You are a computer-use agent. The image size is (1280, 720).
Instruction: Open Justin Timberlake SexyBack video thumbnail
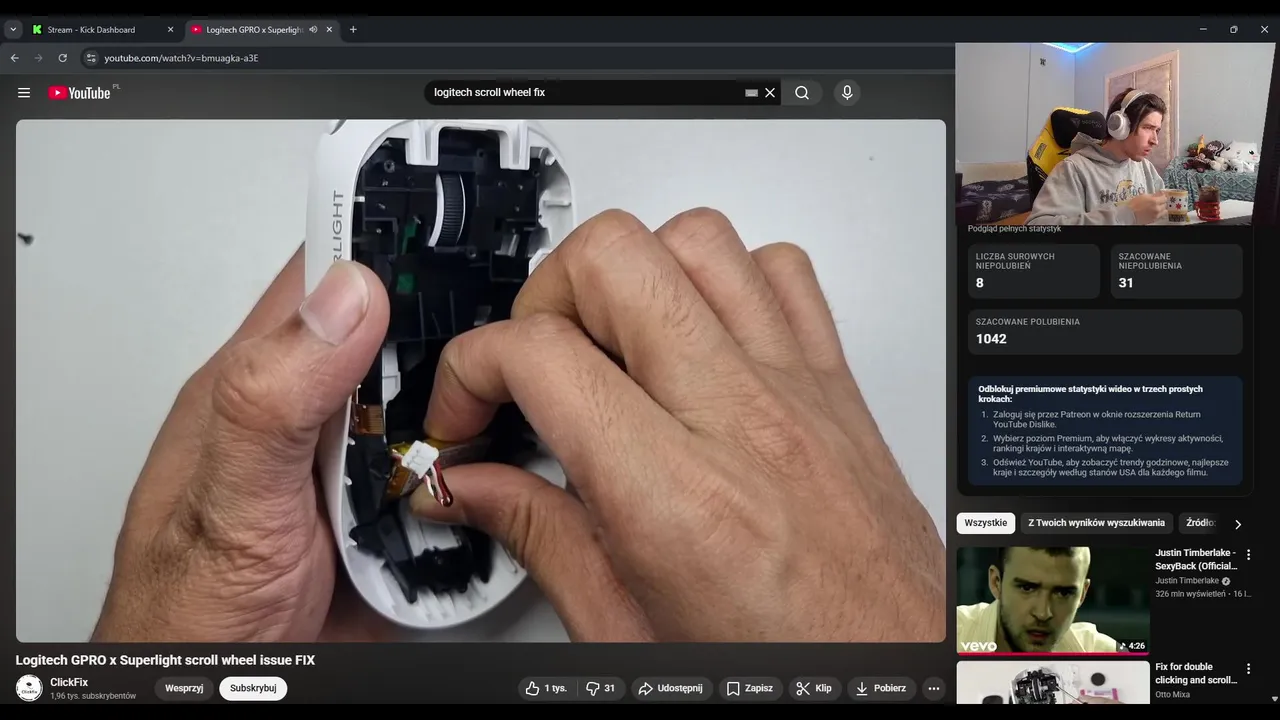pos(1052,600)
